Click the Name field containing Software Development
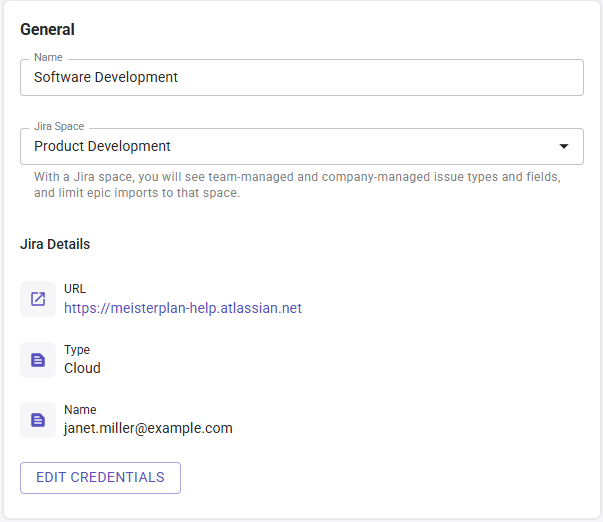603x522 pixels. click(302, 77)
